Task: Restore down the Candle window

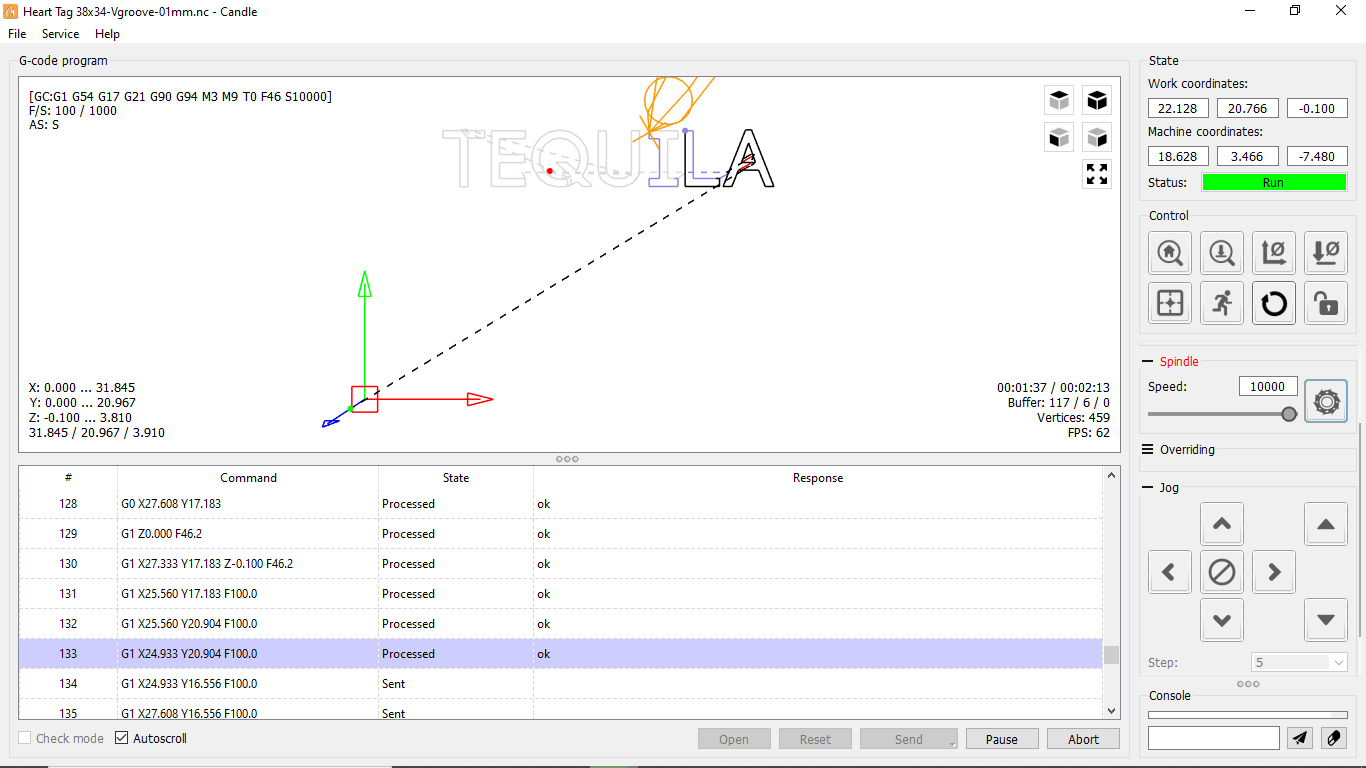Action: tap(1295, 11)
